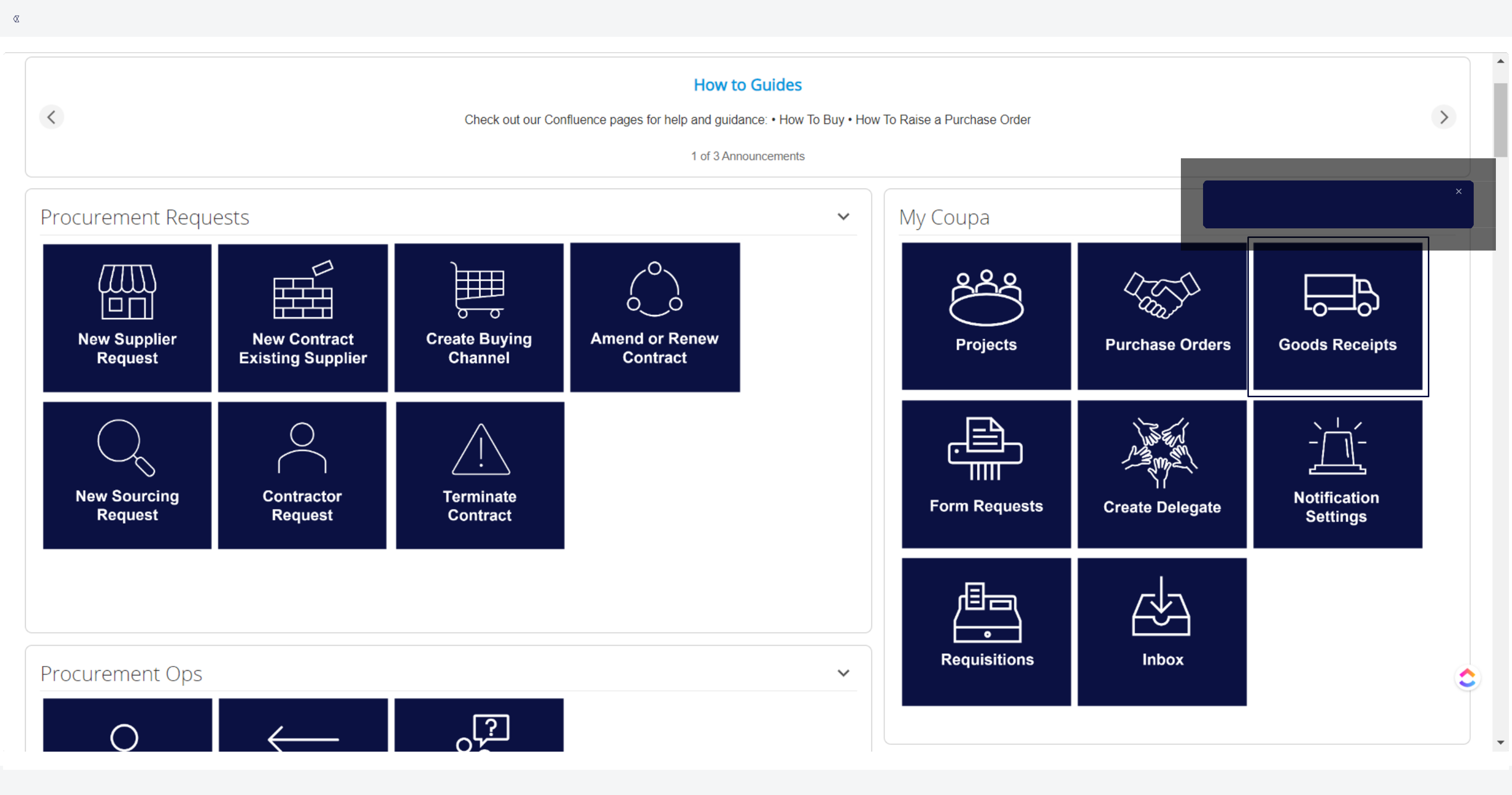Open the New Supplier Request tile
The height and width of the screenshot is (795, 1512).
point(127,317)
